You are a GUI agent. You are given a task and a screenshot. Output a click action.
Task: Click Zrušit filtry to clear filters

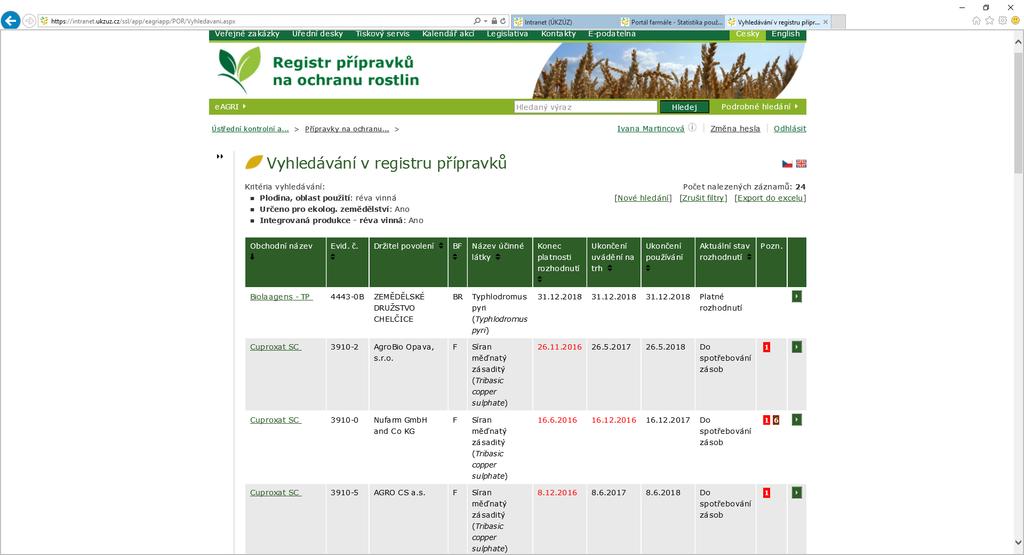pyautogui.click(x=703, y=198)
